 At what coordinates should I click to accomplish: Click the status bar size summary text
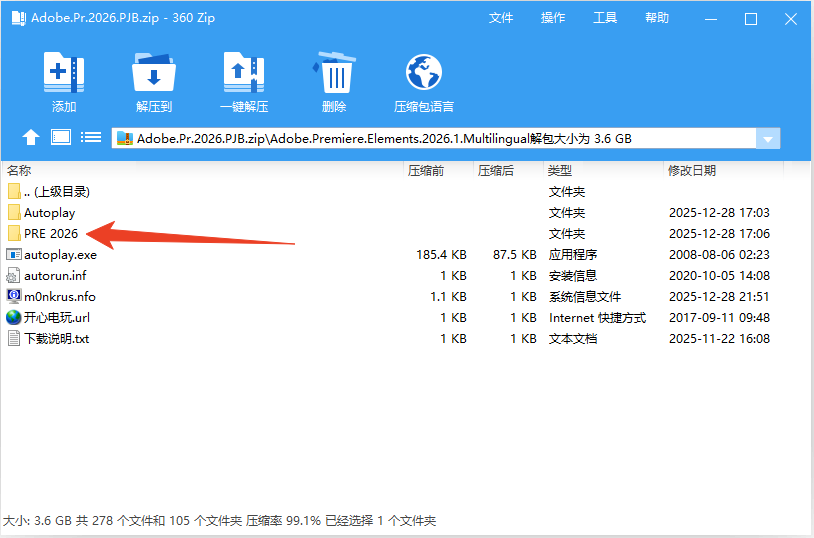(220, 520)
